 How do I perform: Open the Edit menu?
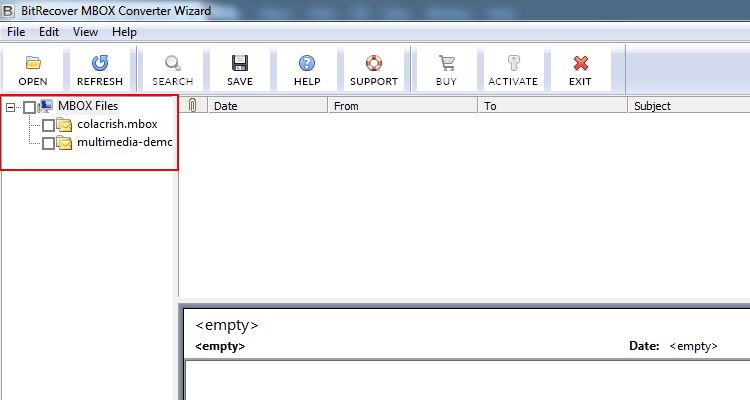tap(49, 32)
